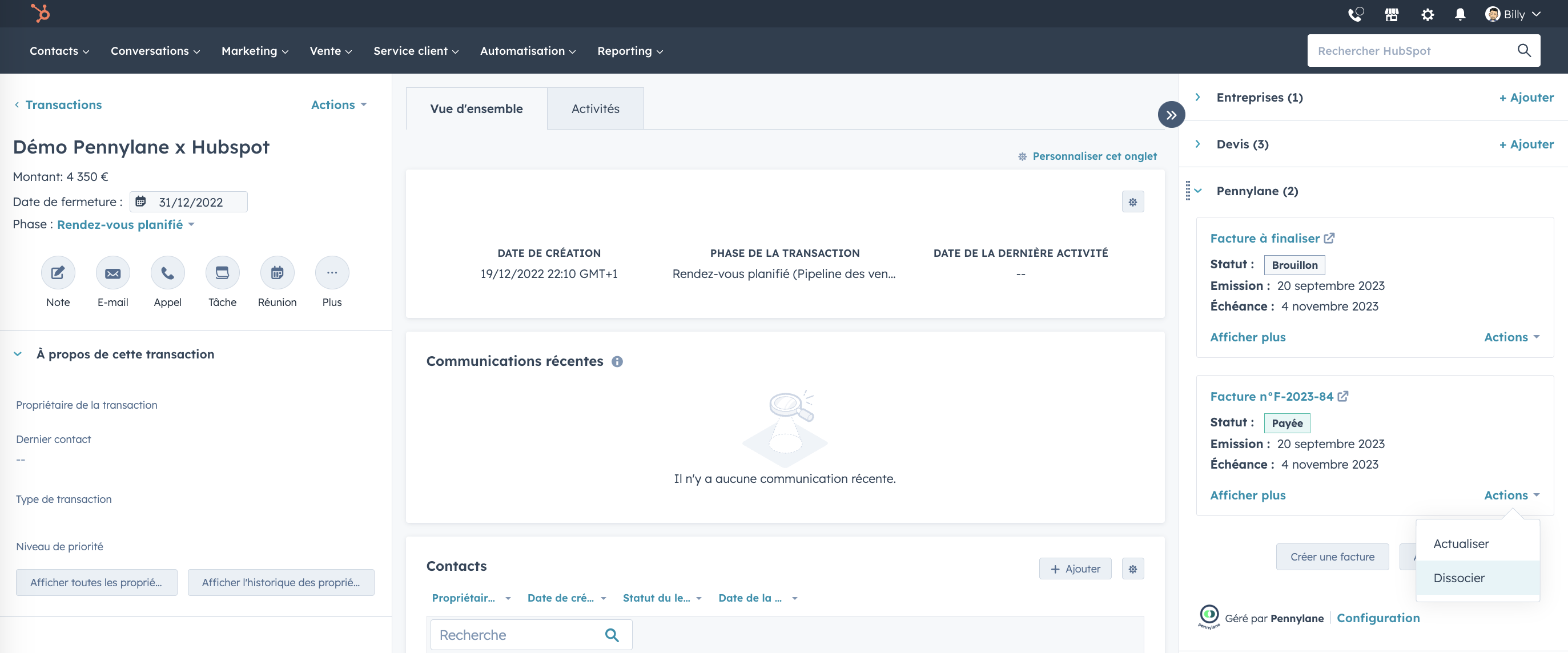The image size is (1568, 653).
Task: Open the Conversations navigation menu
Action: coord(155,50)
